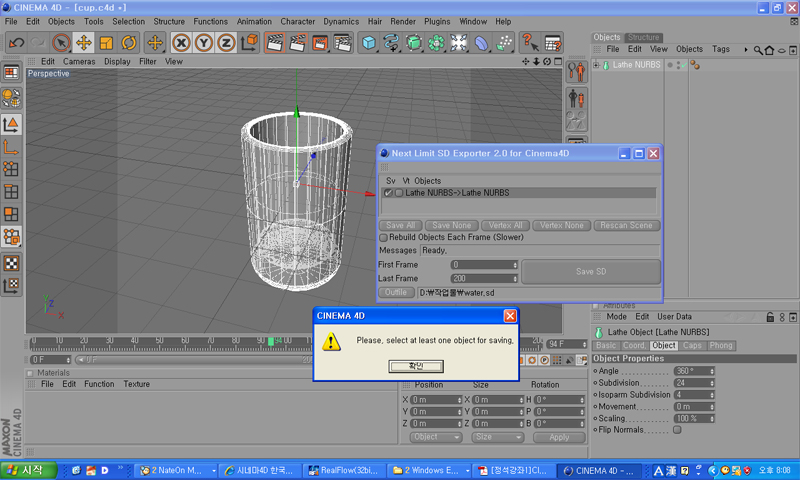
Task: Click the Vertex All button
Action: [506, 225]
